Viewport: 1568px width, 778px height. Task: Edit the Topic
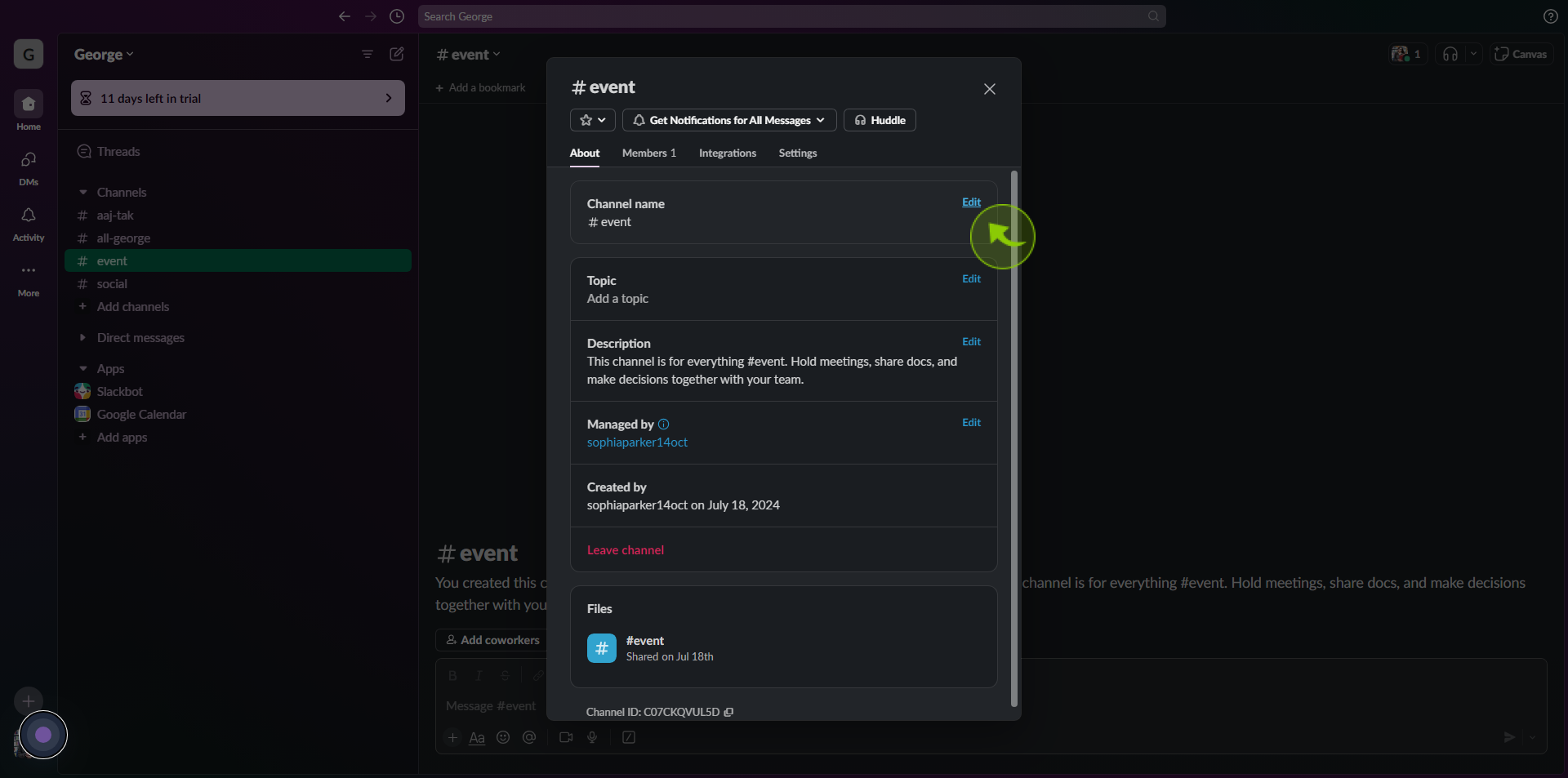pos(971,279)
